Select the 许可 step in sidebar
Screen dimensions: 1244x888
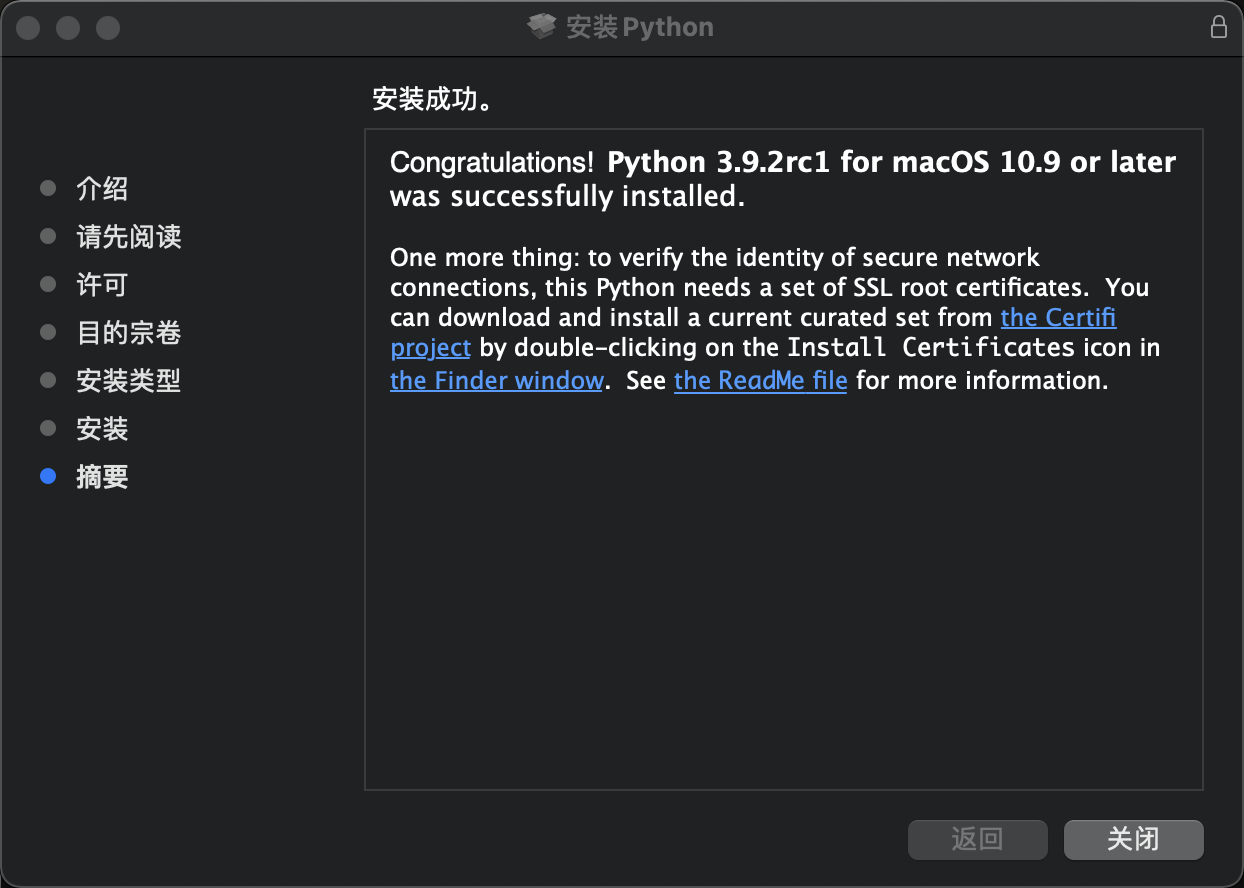pyautogui.click(x=102, y=285)
